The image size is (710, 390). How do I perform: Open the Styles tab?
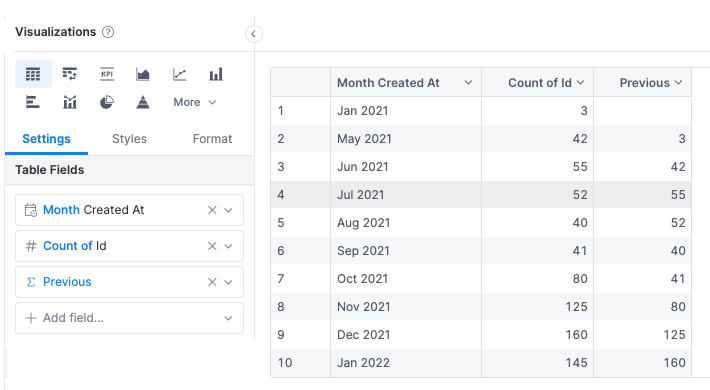tap(129, 139)
